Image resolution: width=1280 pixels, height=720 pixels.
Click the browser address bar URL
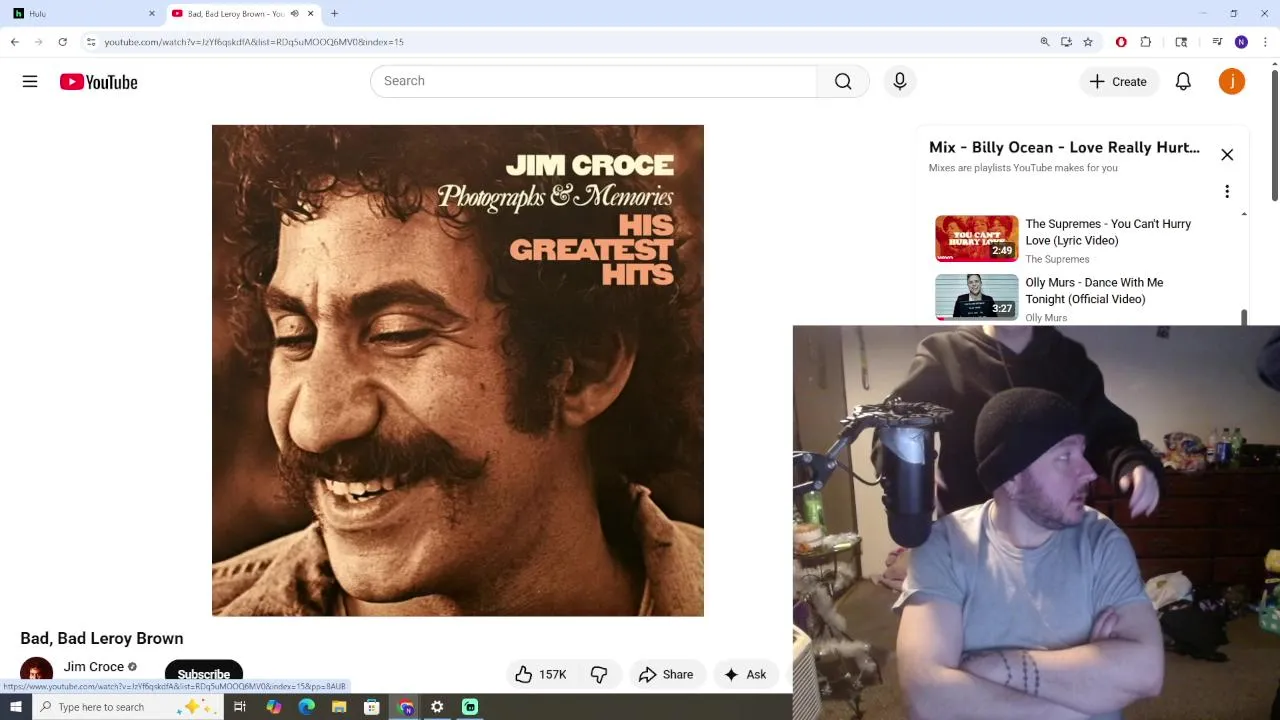(x=254, y=42)
